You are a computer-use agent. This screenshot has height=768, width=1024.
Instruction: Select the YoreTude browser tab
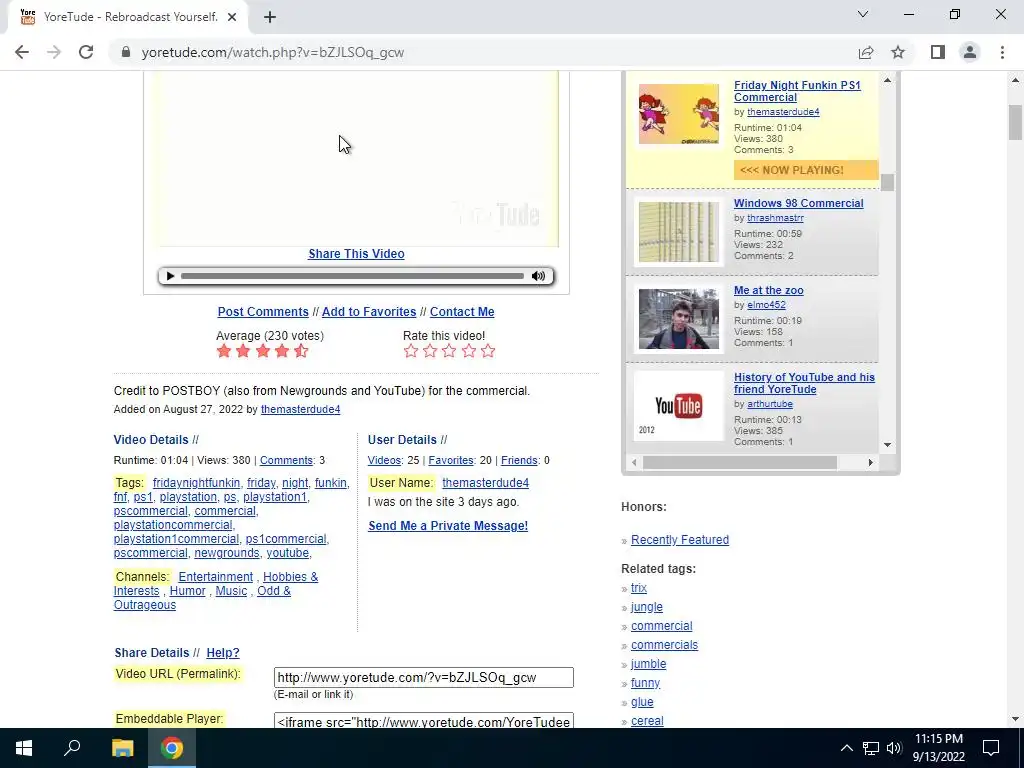coord(128,17)
